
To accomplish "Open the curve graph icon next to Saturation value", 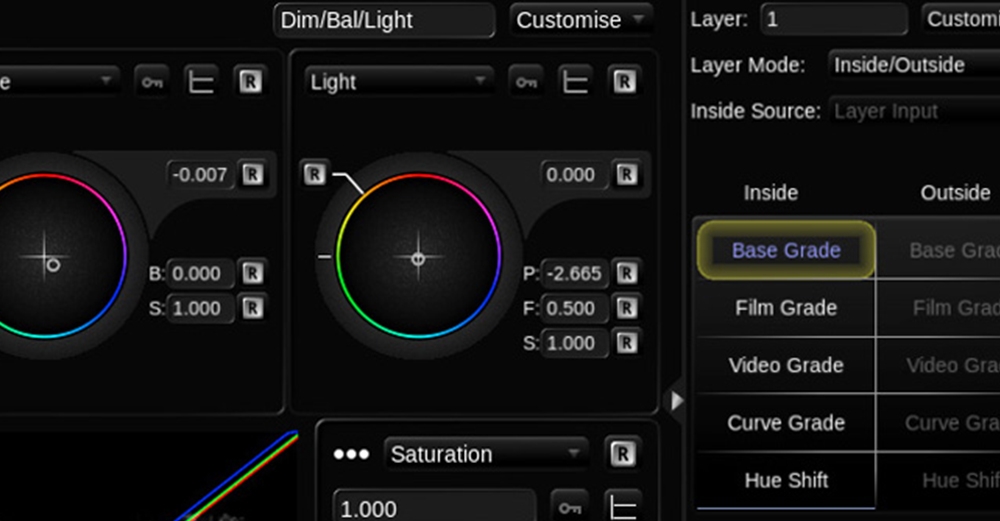I will tap(621, 508).
